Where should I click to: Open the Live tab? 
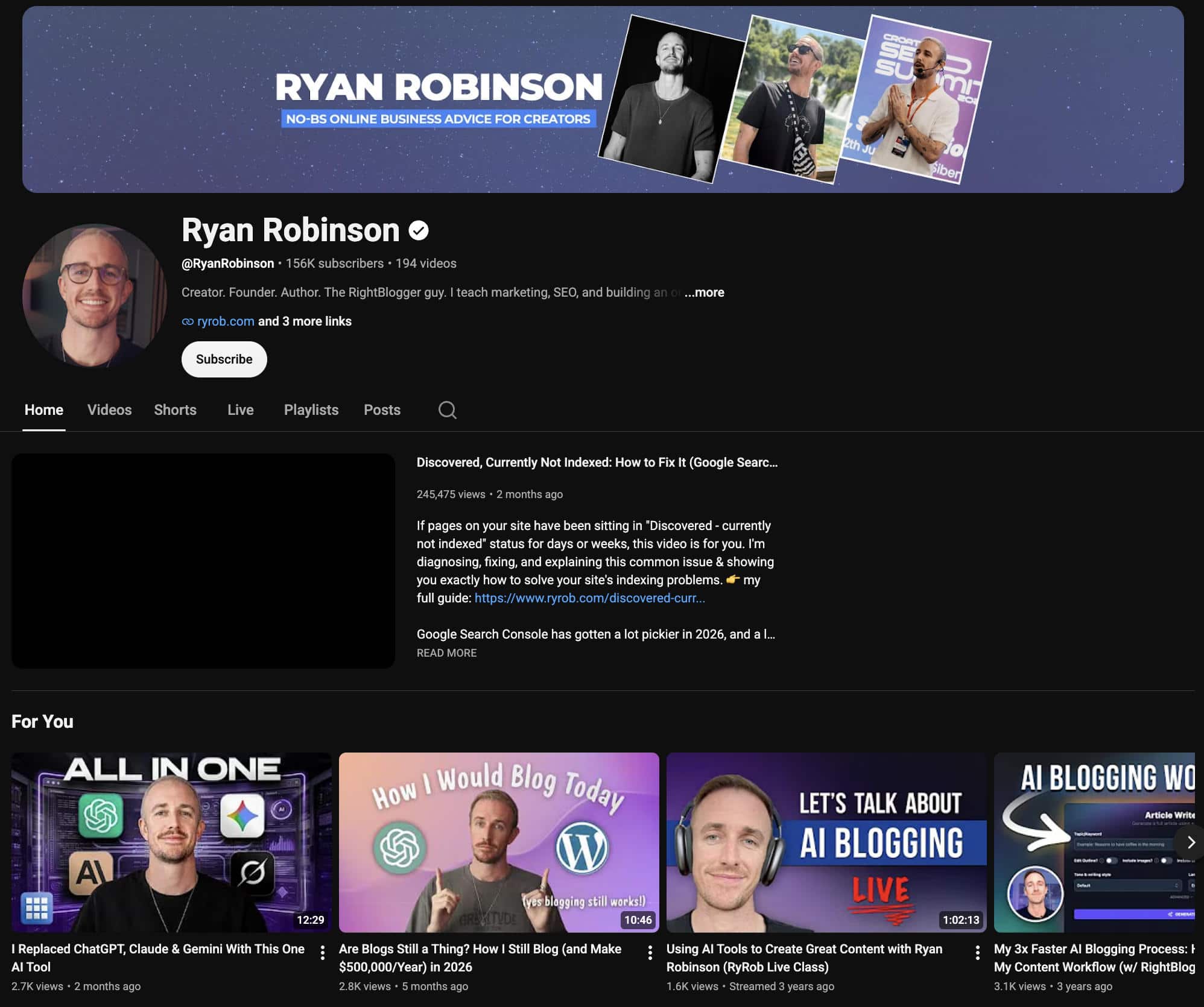coord(241,410)
